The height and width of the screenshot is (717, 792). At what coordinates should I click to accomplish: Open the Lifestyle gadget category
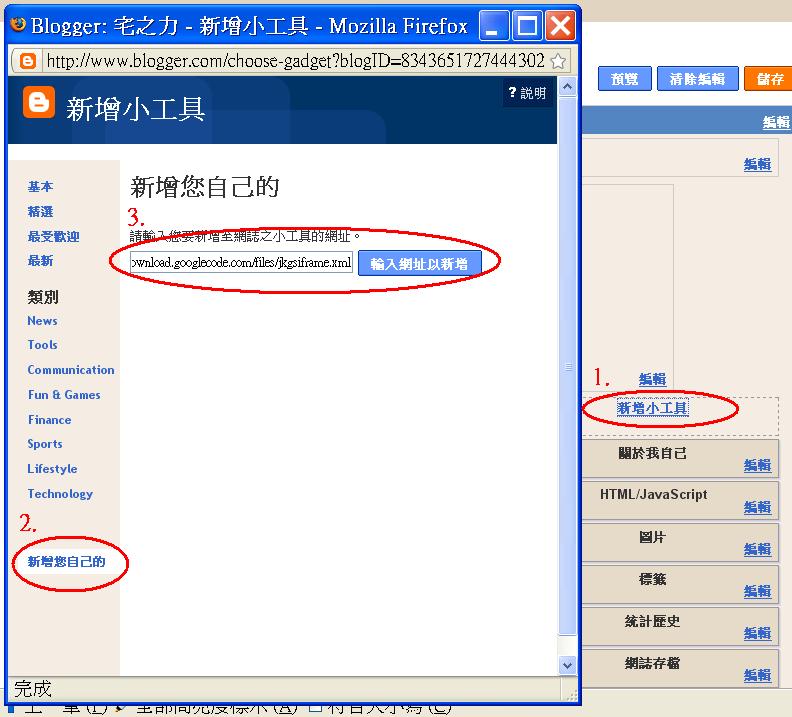tap(52, 469)
